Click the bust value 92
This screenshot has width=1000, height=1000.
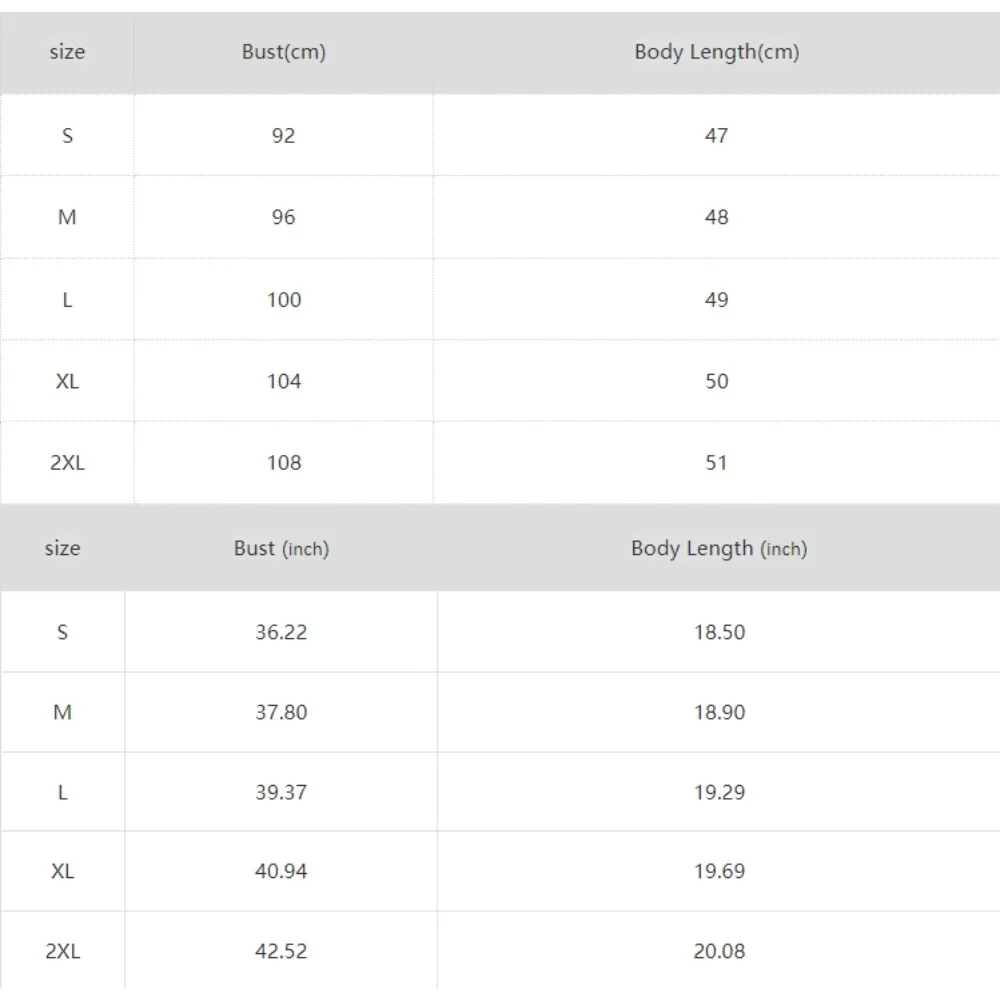coord(283,135)
